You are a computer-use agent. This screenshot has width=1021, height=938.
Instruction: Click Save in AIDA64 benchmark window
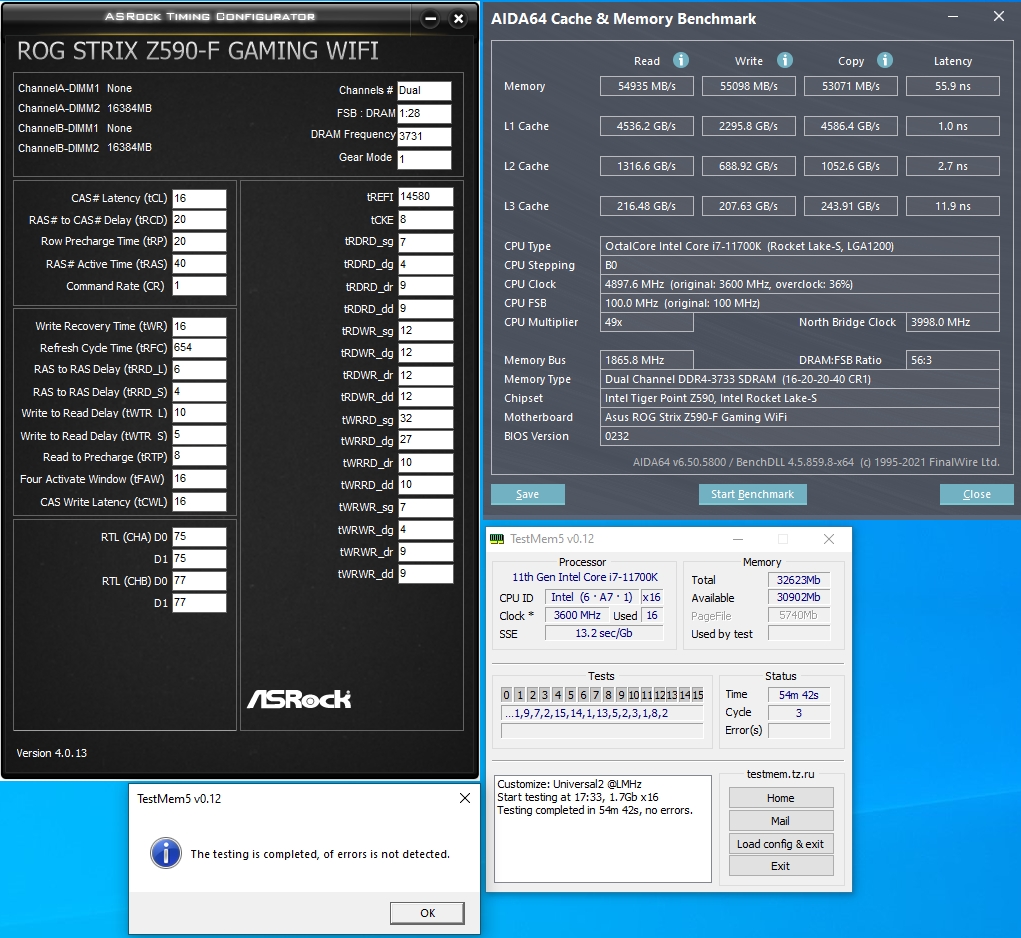[527, 494]
